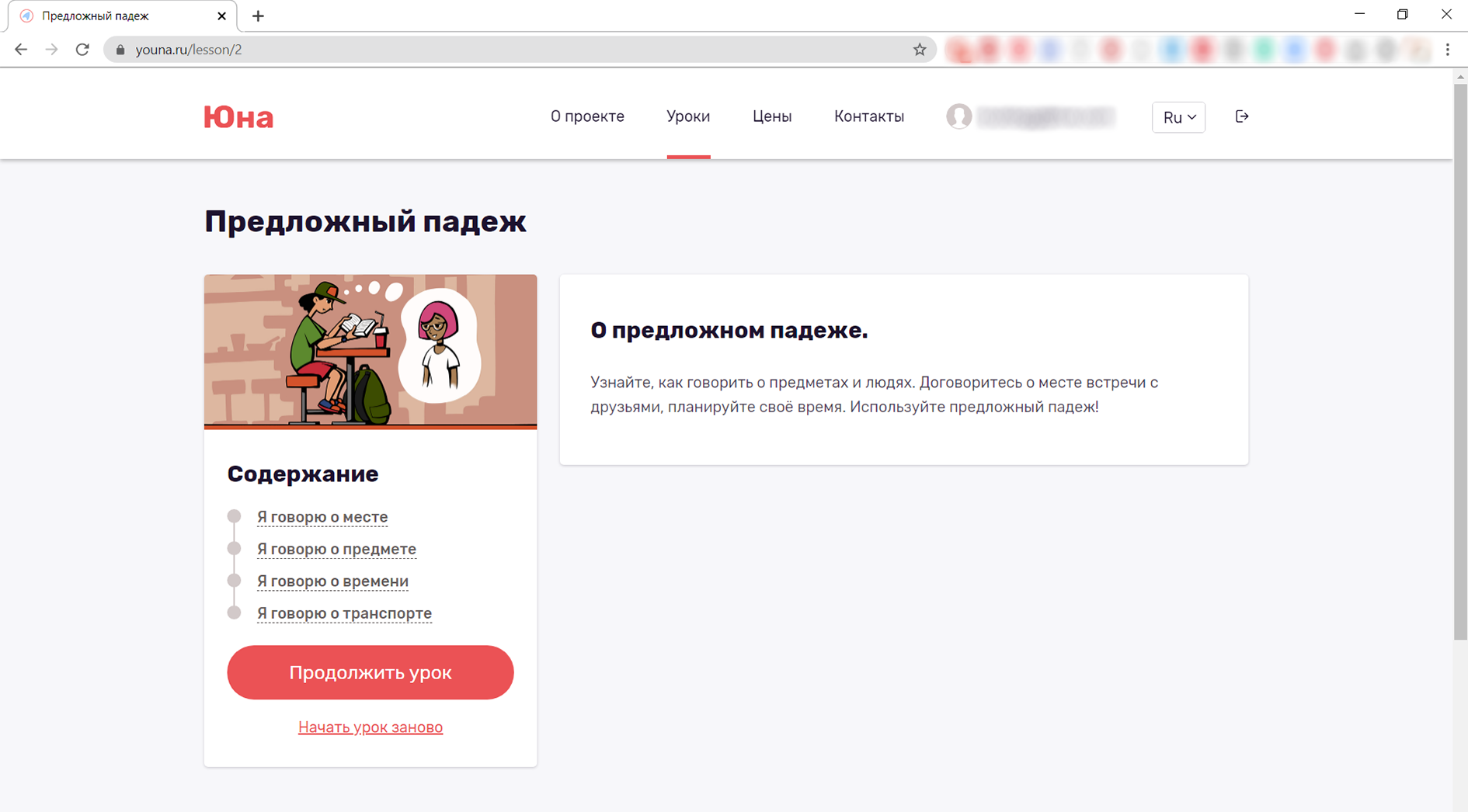The height and width of the screenshot is (812, 1468).
Task: Click the logout icon in header
Action: pyautogui.click(x=1241, y=116)
